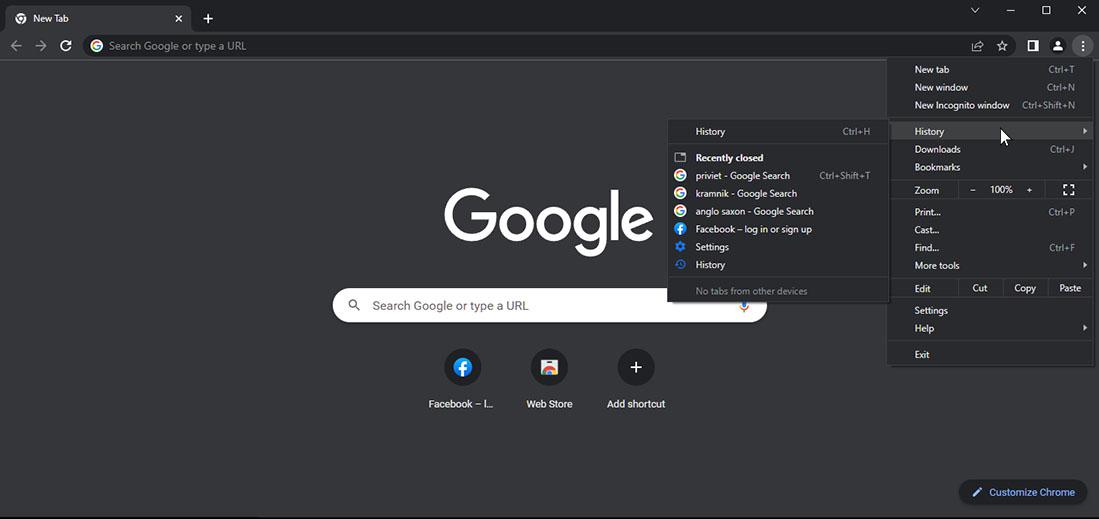
Task: Click the New Tab tab title
Action: point(51,19)
